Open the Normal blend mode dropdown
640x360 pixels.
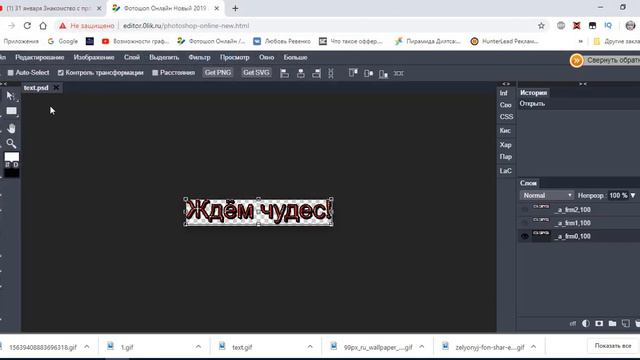pyautogui.click(x=547, y=196)
